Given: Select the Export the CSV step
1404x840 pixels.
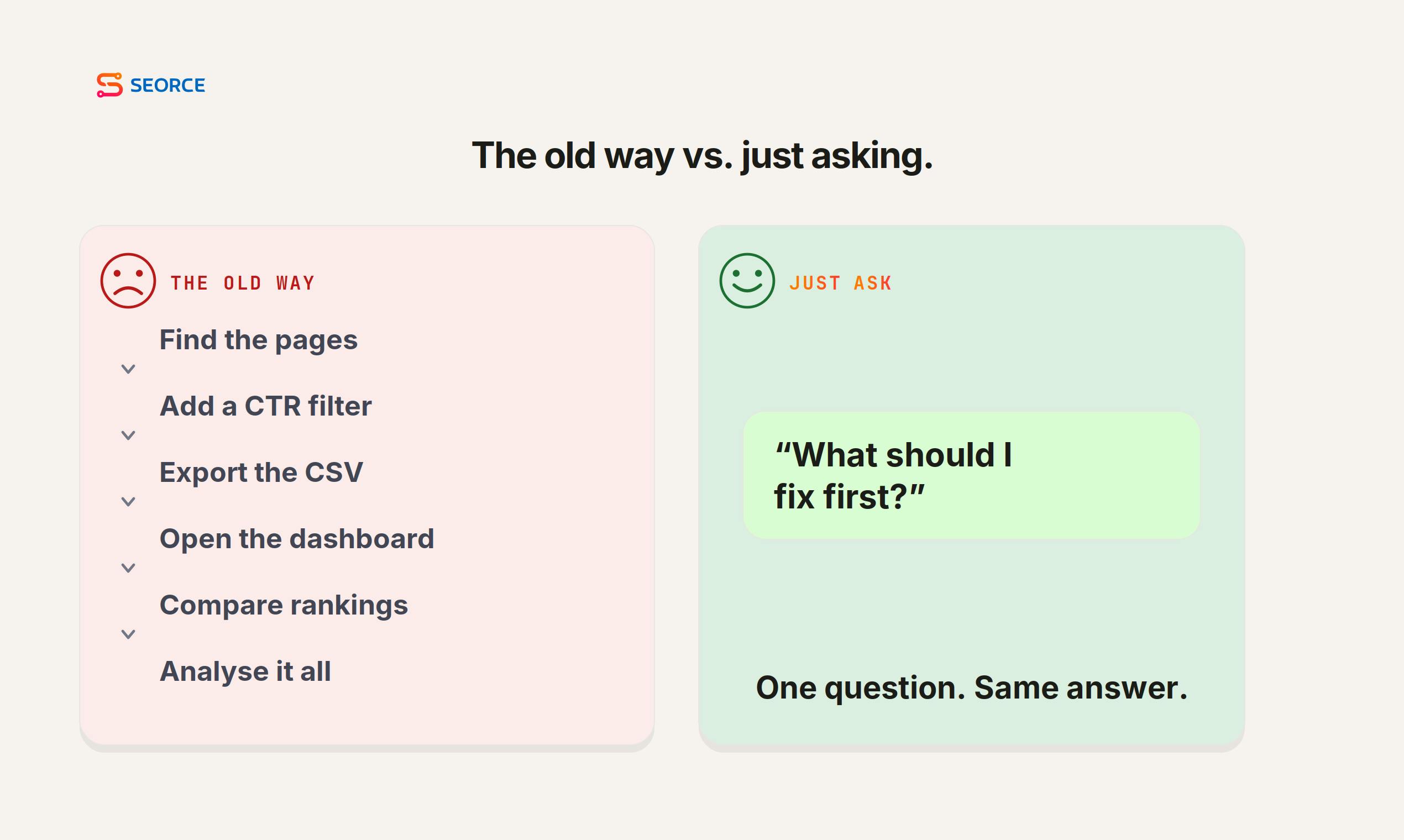Looking at the screenshot, I should coord(261,473).
